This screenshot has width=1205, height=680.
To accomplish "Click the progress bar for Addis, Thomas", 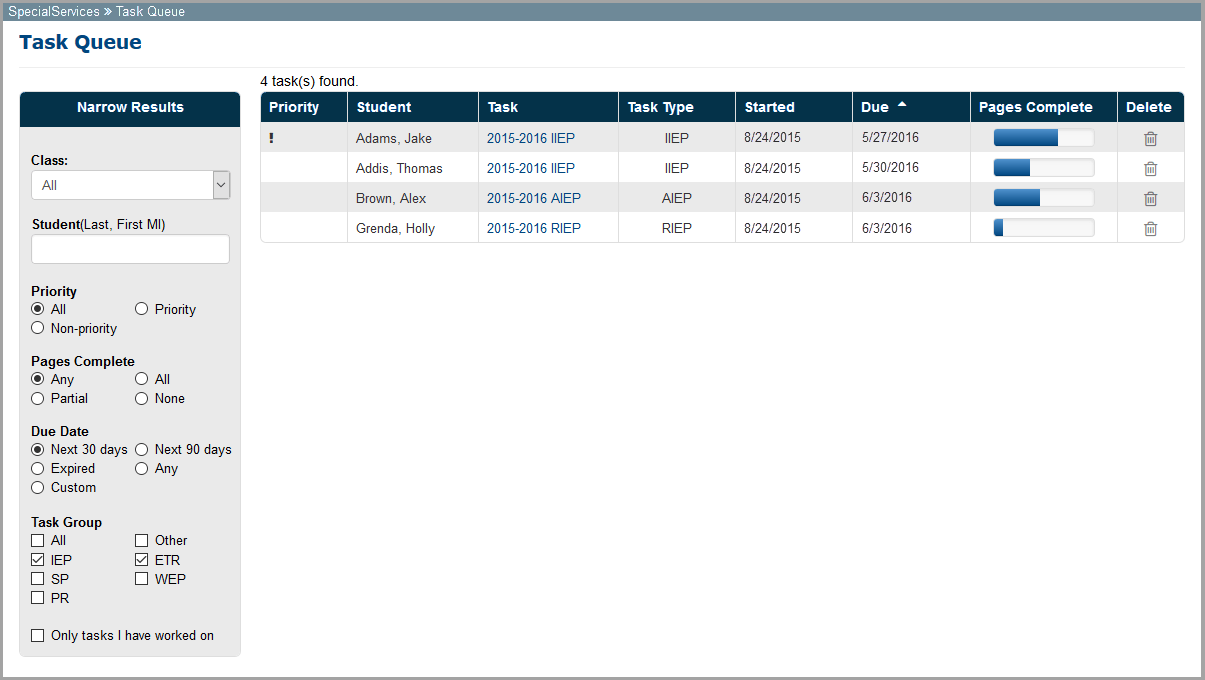I will (x=1044, y=168).
